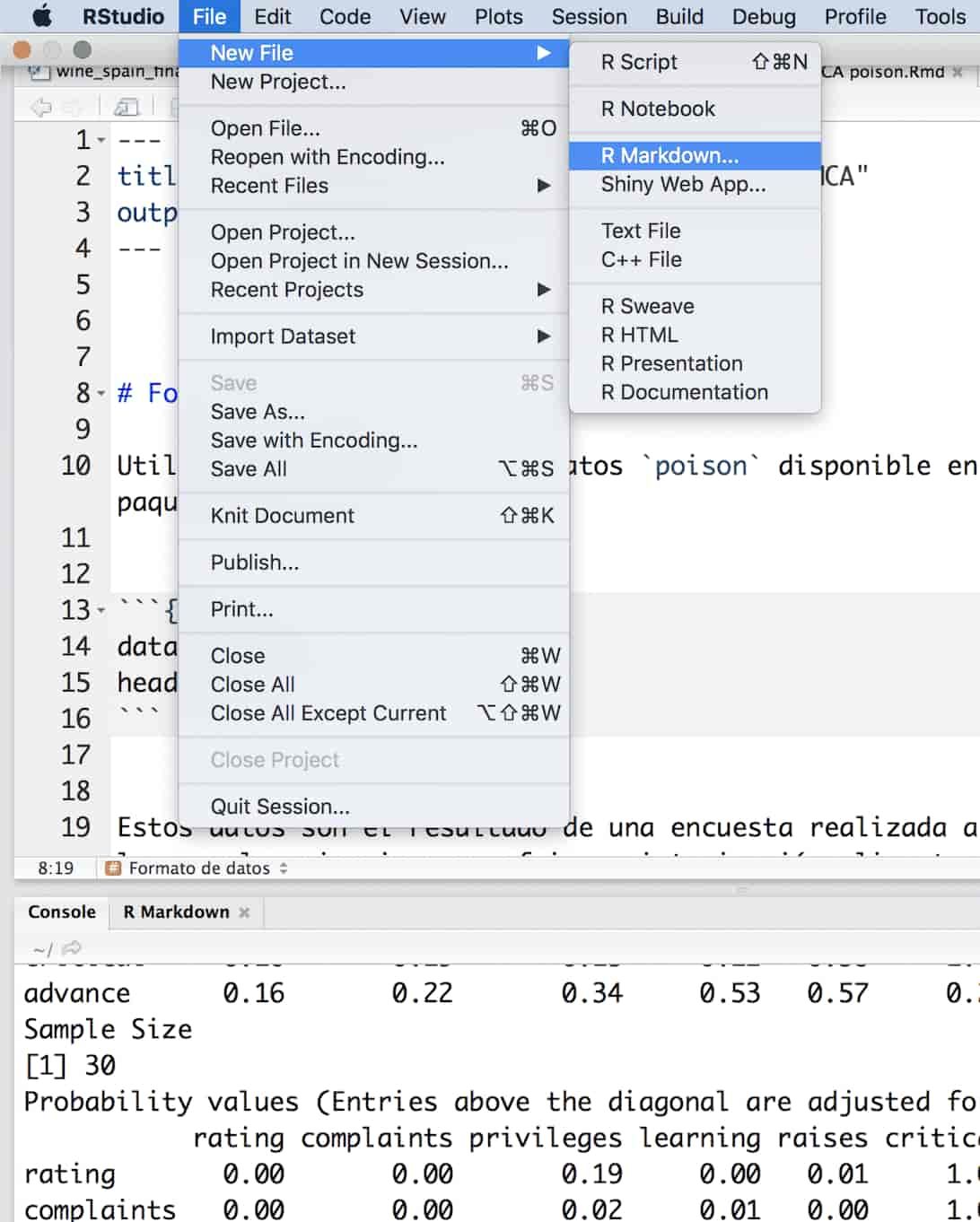Image resolution: width=980 pixels, height=1222 pixels.
Task: Open the Tools menu
Action: click(941, 16)
